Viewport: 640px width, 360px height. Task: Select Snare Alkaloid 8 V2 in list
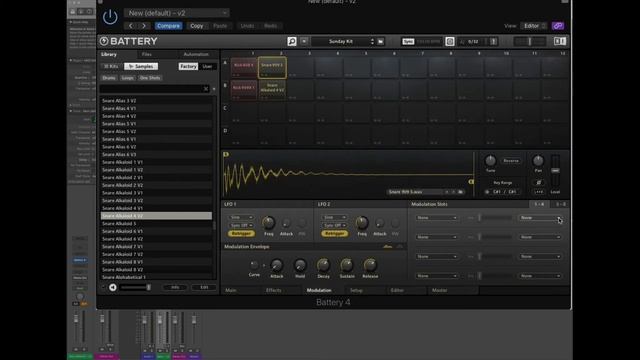[156, 270]
